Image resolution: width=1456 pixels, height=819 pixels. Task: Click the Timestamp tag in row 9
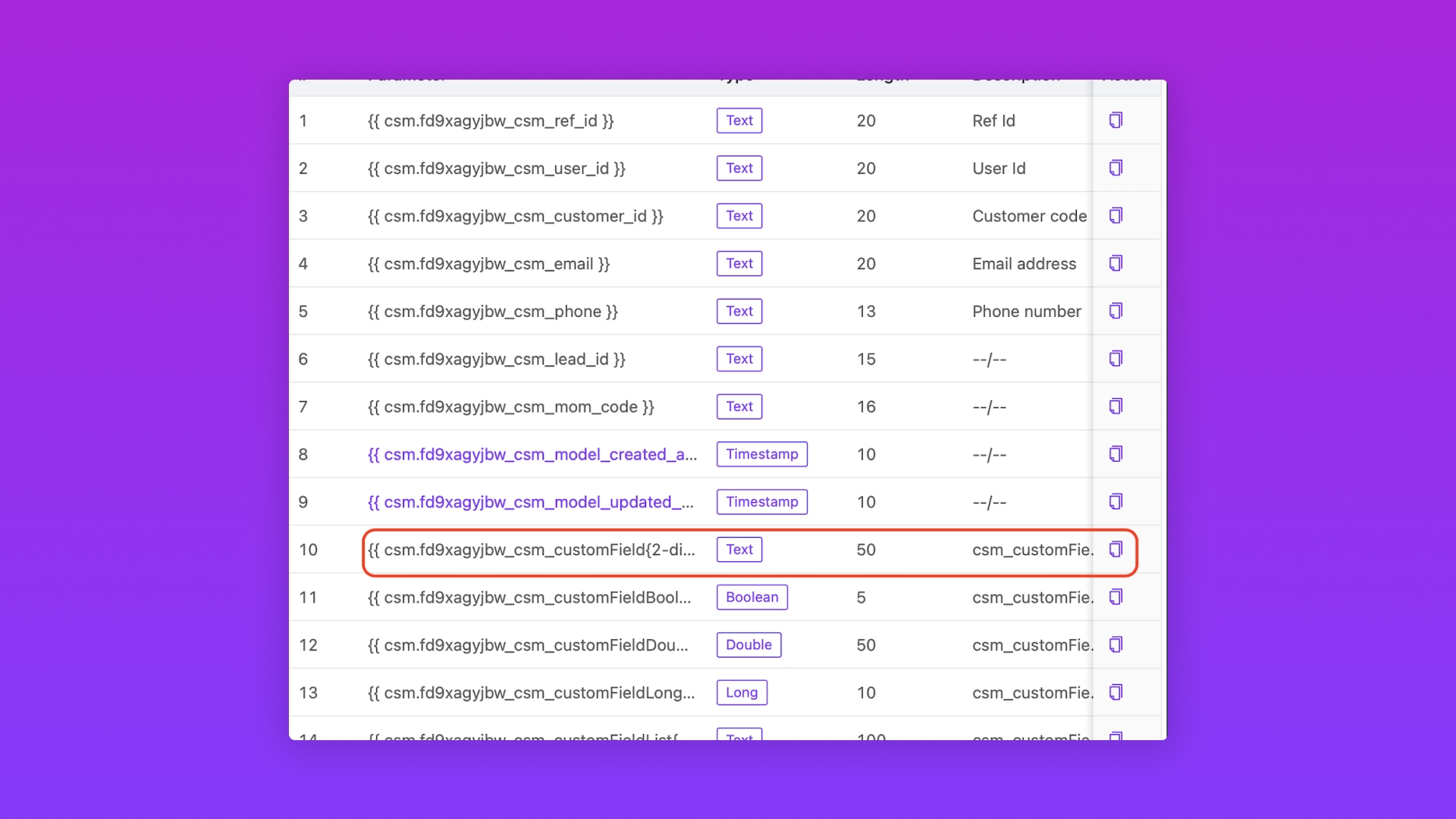[x=761, y=502]
